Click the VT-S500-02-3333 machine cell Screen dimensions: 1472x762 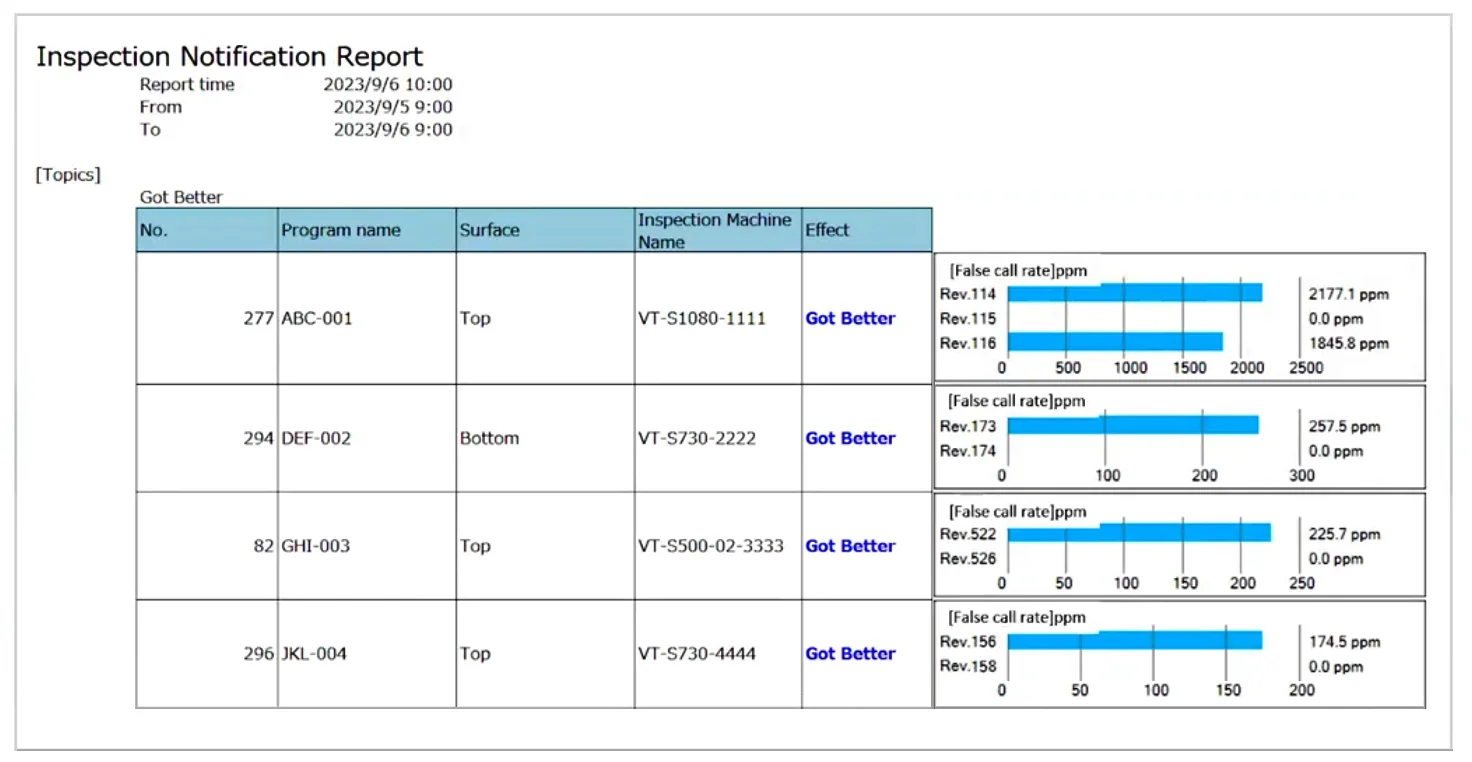710,546
